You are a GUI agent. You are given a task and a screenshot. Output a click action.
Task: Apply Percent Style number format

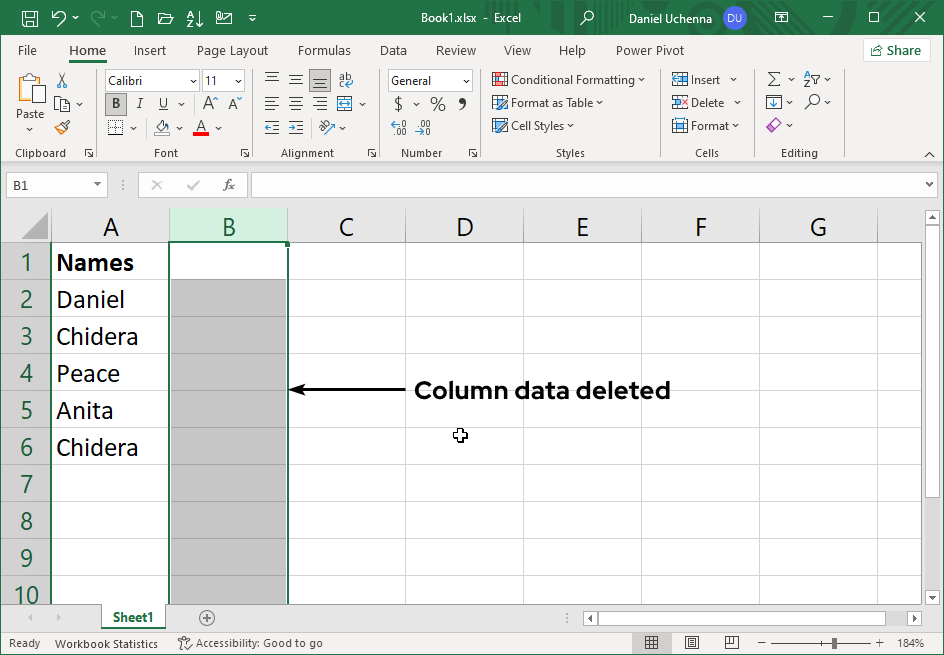[438, 104]
